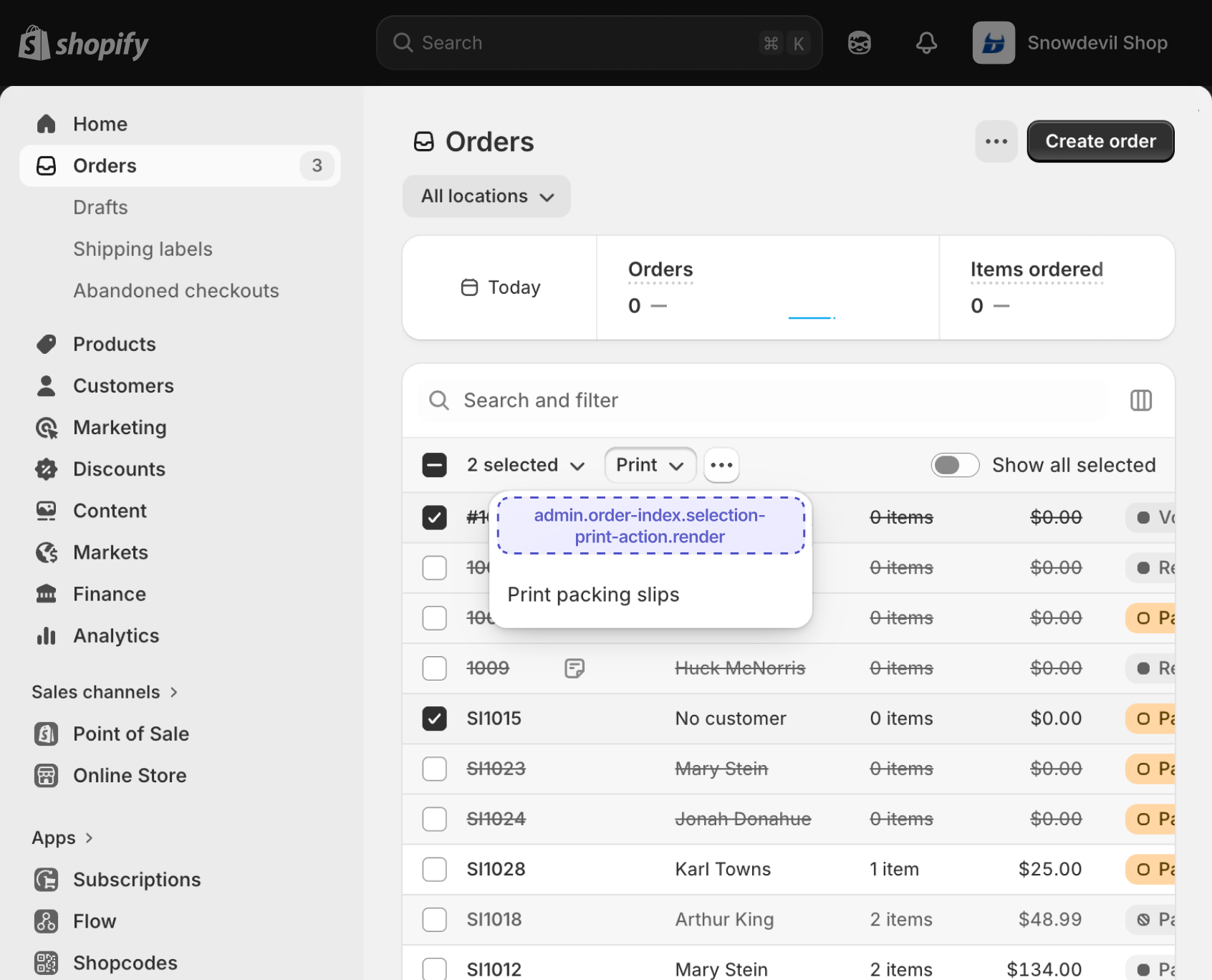Open order SI1012 row link

point(494,969)
